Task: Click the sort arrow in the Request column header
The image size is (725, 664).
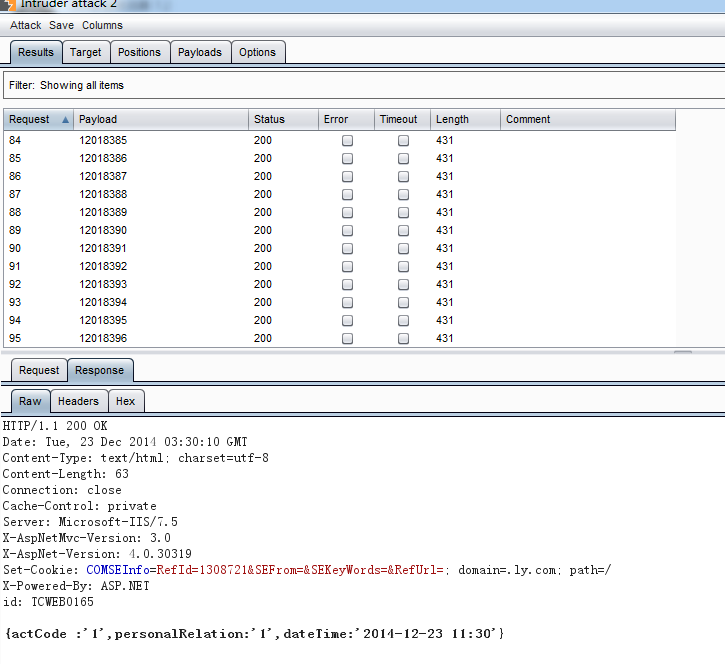Action: pos(65,120)
